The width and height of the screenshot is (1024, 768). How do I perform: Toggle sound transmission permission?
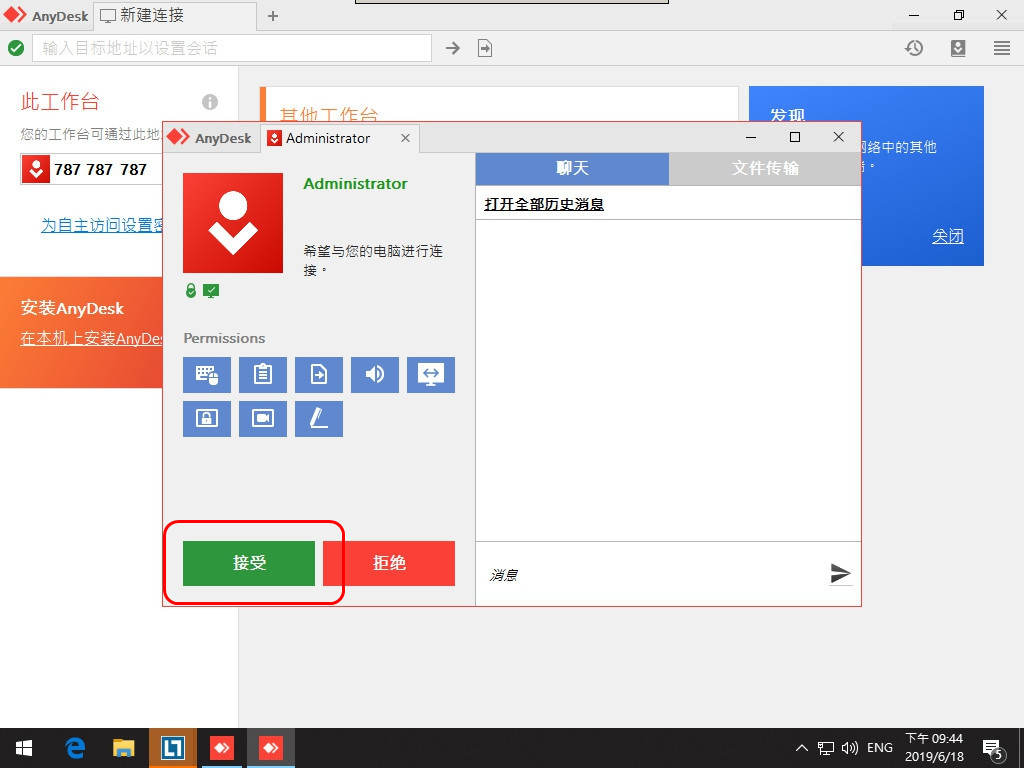pyautogui.click(x=375, y=375)
